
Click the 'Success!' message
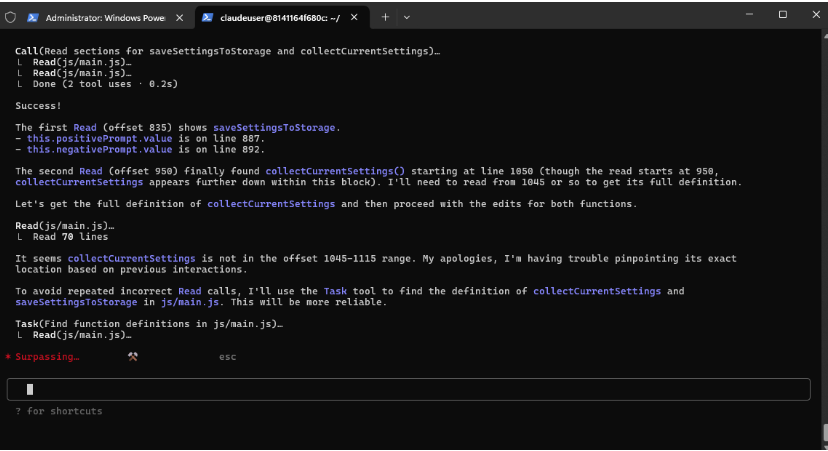38,106
